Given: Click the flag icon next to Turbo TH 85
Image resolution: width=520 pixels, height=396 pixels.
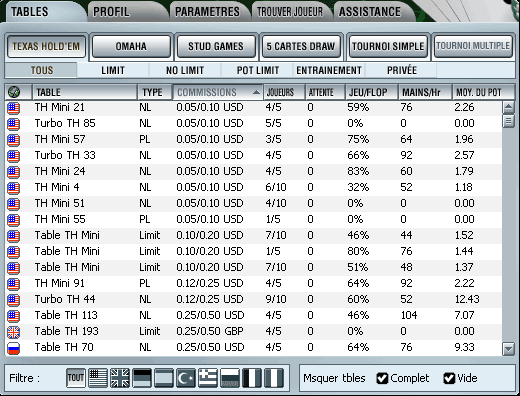Looking at the screenshot, I should click(x=13, y=124).
